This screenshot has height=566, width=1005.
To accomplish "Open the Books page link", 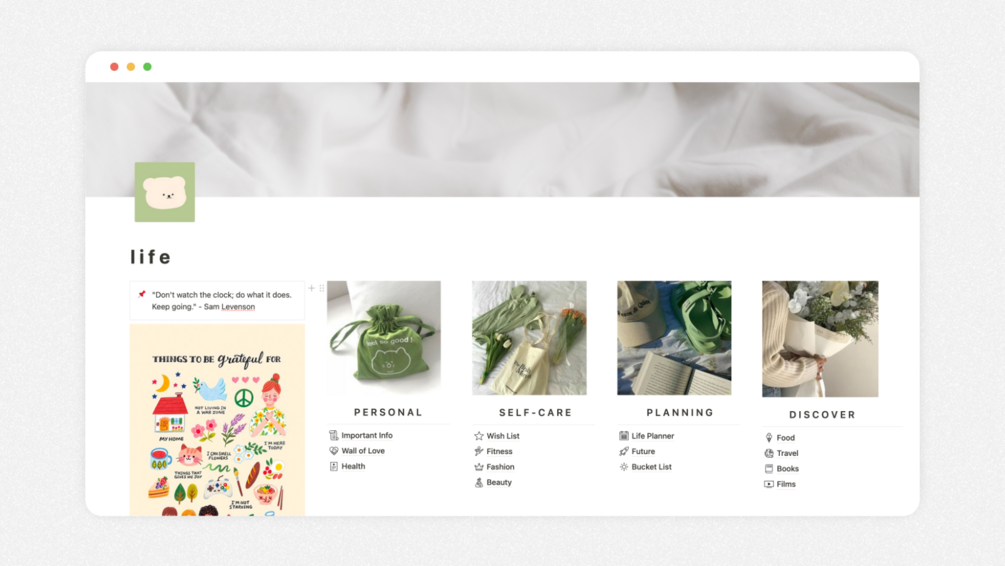I will coord(788,469).
